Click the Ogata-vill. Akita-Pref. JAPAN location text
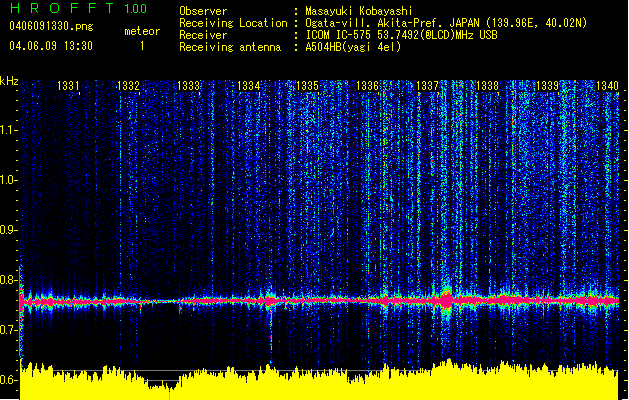This screenshot has width=629, height=400. point(446,23)
